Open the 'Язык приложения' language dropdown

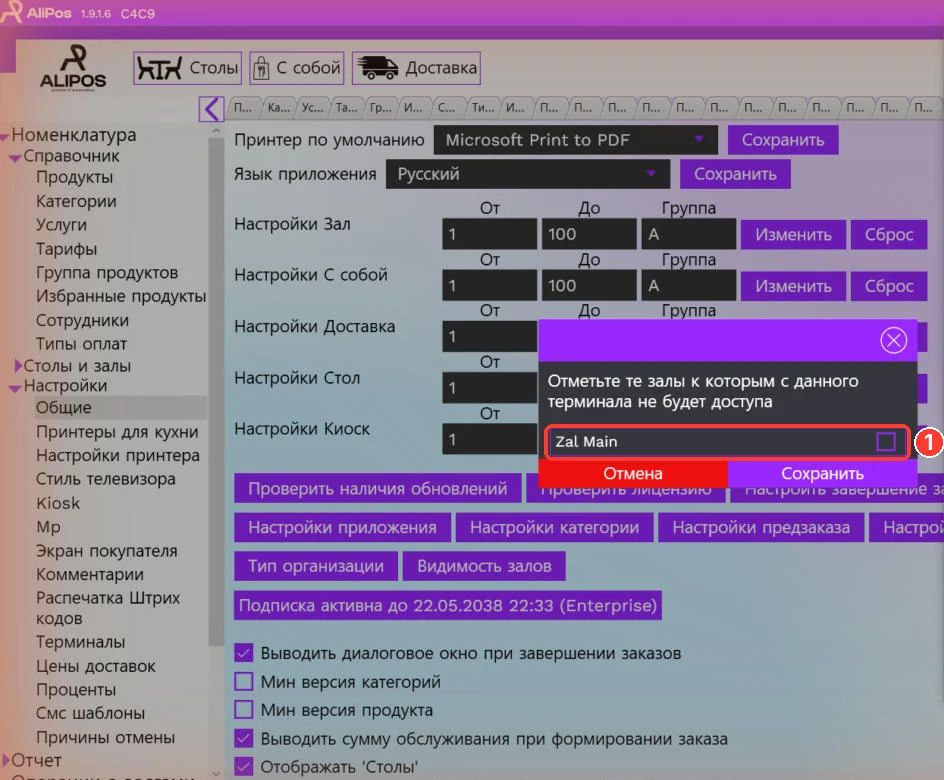point(527,175)
